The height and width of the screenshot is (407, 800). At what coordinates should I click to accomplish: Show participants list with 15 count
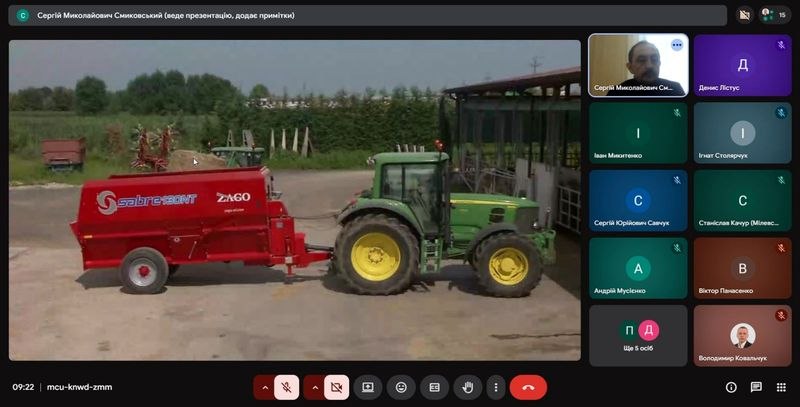pyautogui.click(x=774, y=15)
